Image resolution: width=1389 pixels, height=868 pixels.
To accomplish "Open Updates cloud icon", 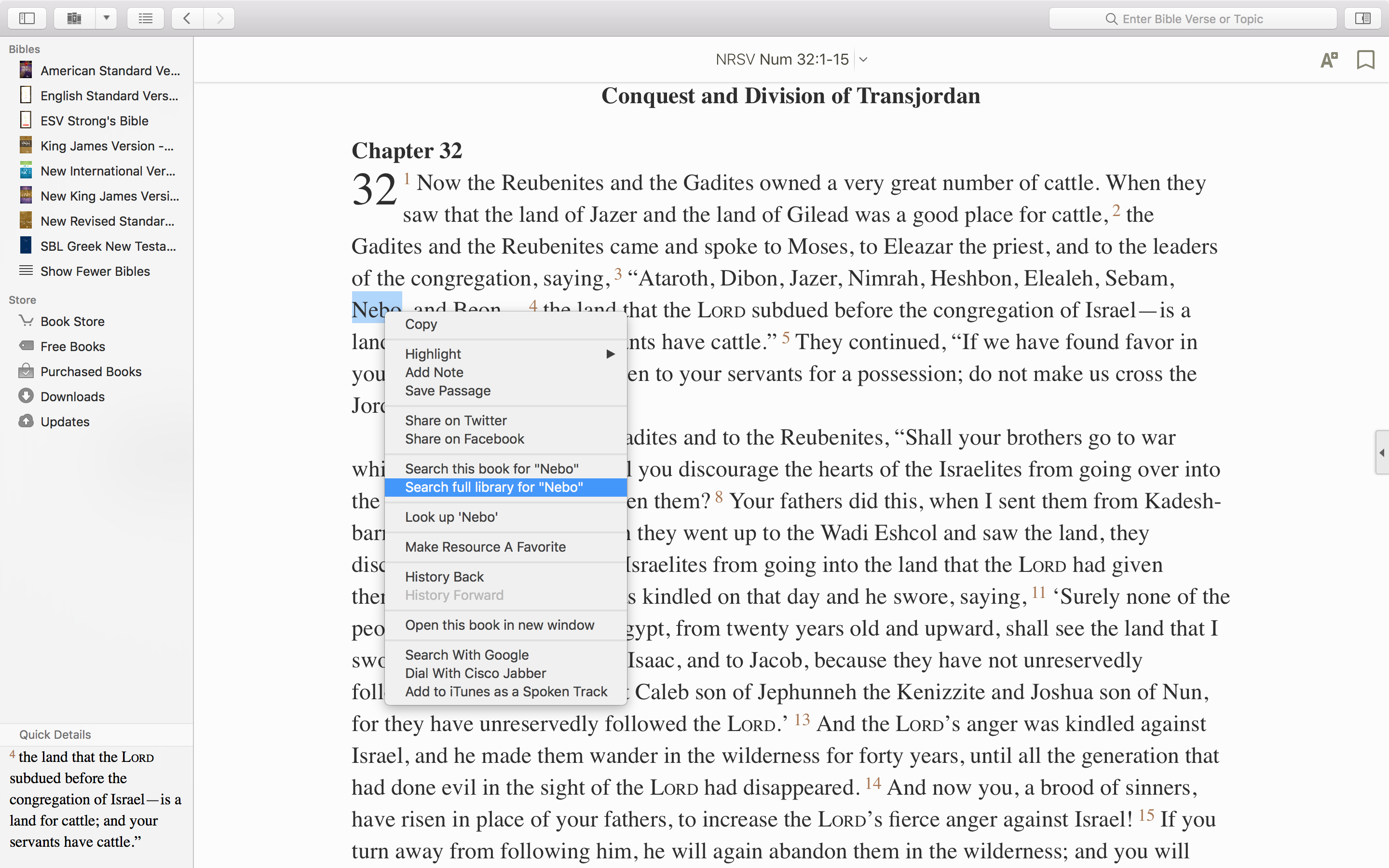I will 26,421.
